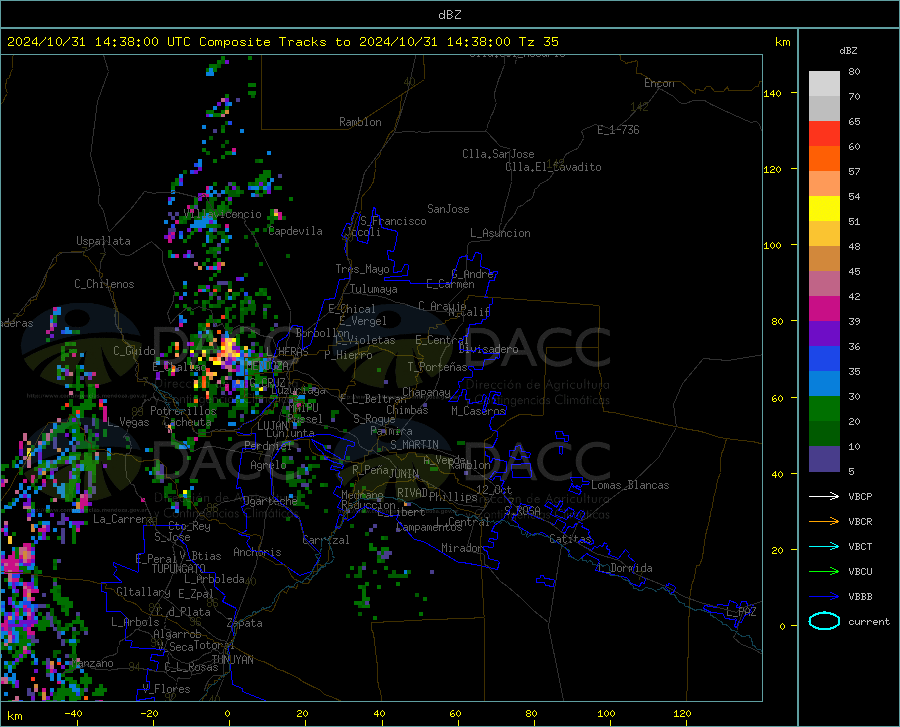Pick the light blue 30–35 dBZ swatch
The image size is (900, 727).
(824, 384)
